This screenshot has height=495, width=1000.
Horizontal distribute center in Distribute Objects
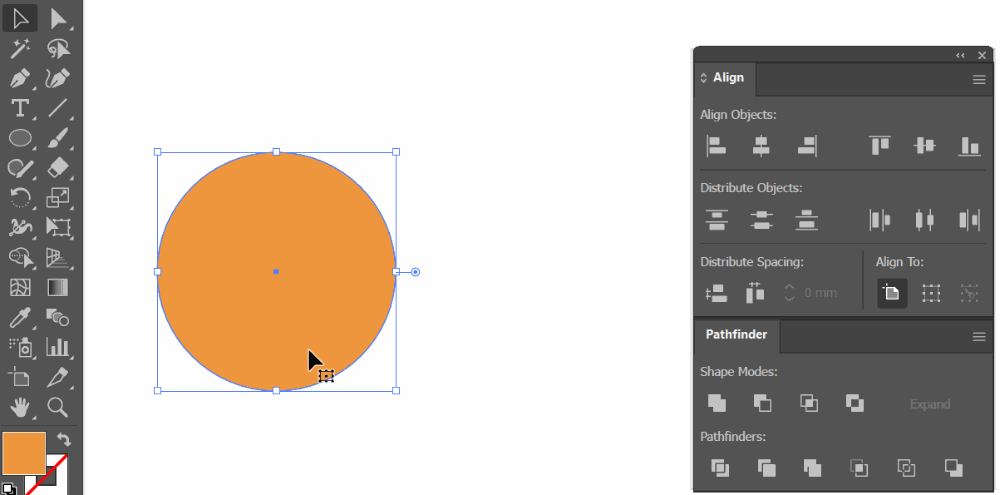pos(924,220)
